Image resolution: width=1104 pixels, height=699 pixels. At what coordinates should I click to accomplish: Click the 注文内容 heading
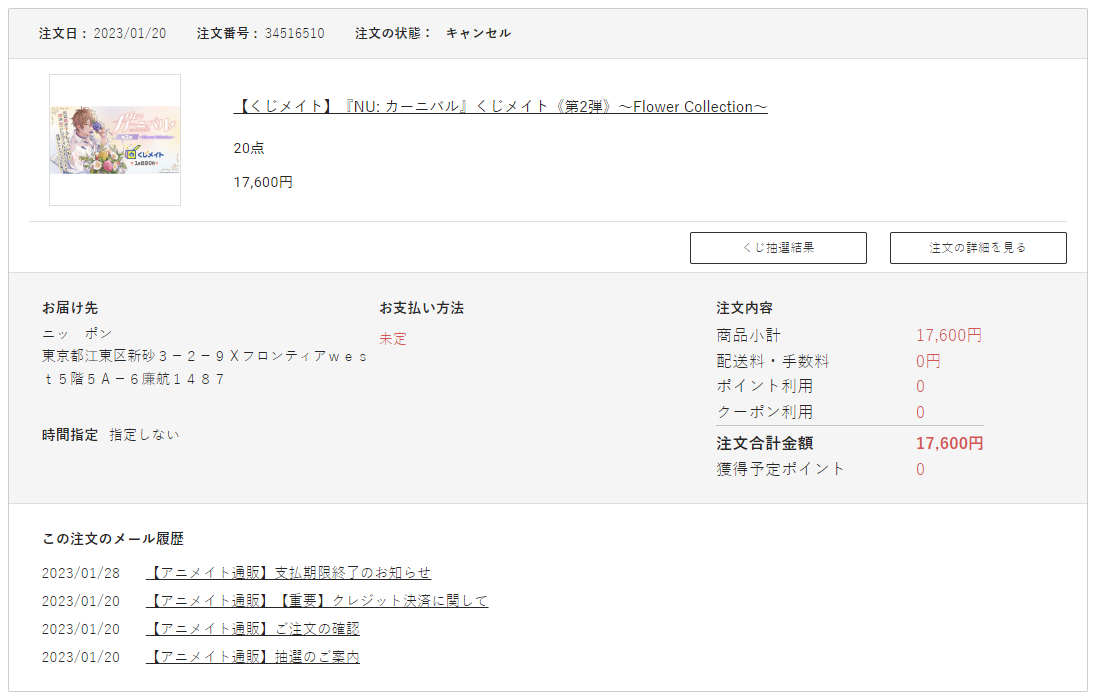click(744, 308)
